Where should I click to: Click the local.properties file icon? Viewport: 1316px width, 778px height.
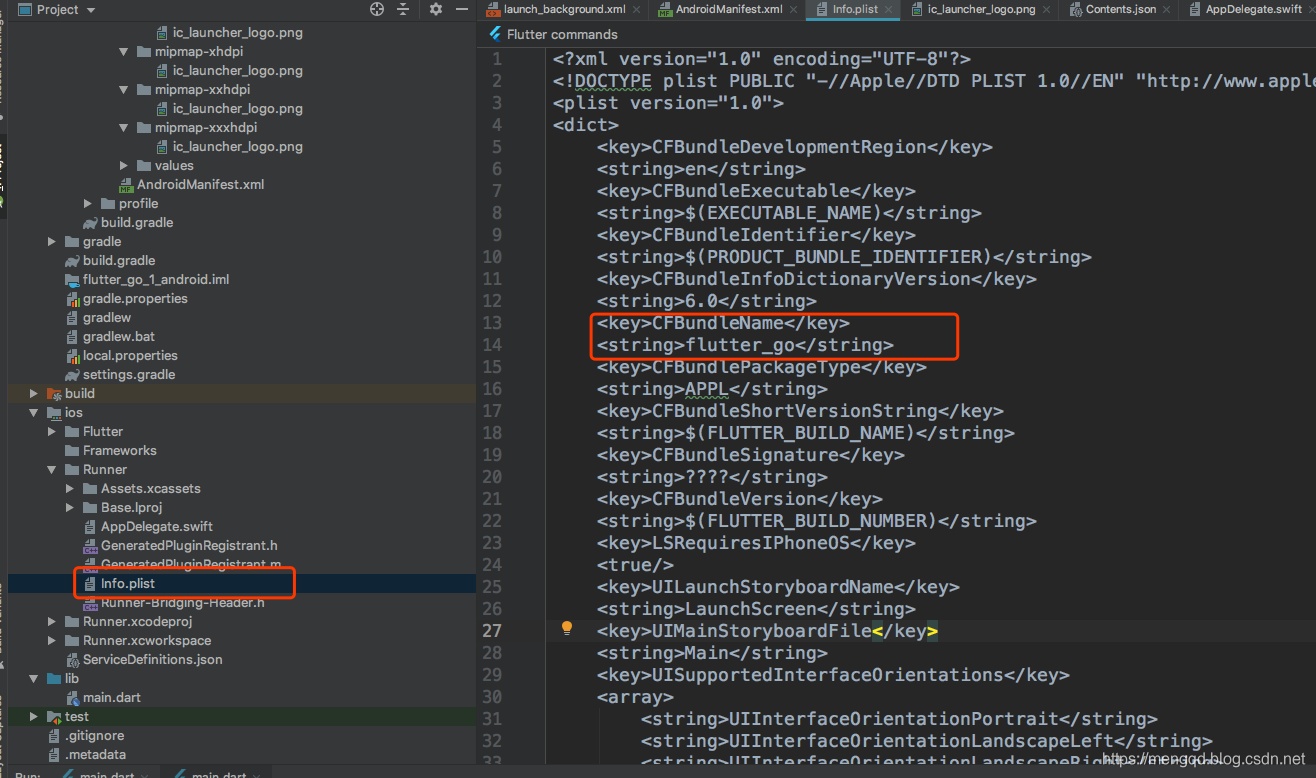click(72, 356)
